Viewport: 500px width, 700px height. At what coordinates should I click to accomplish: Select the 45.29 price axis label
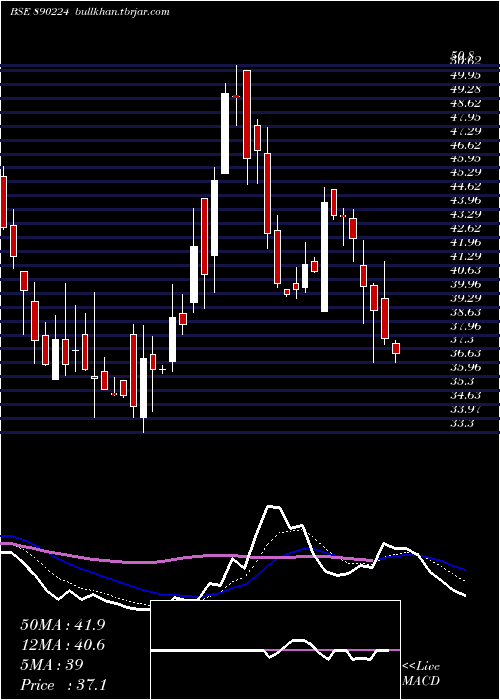[x=466, y=172]
